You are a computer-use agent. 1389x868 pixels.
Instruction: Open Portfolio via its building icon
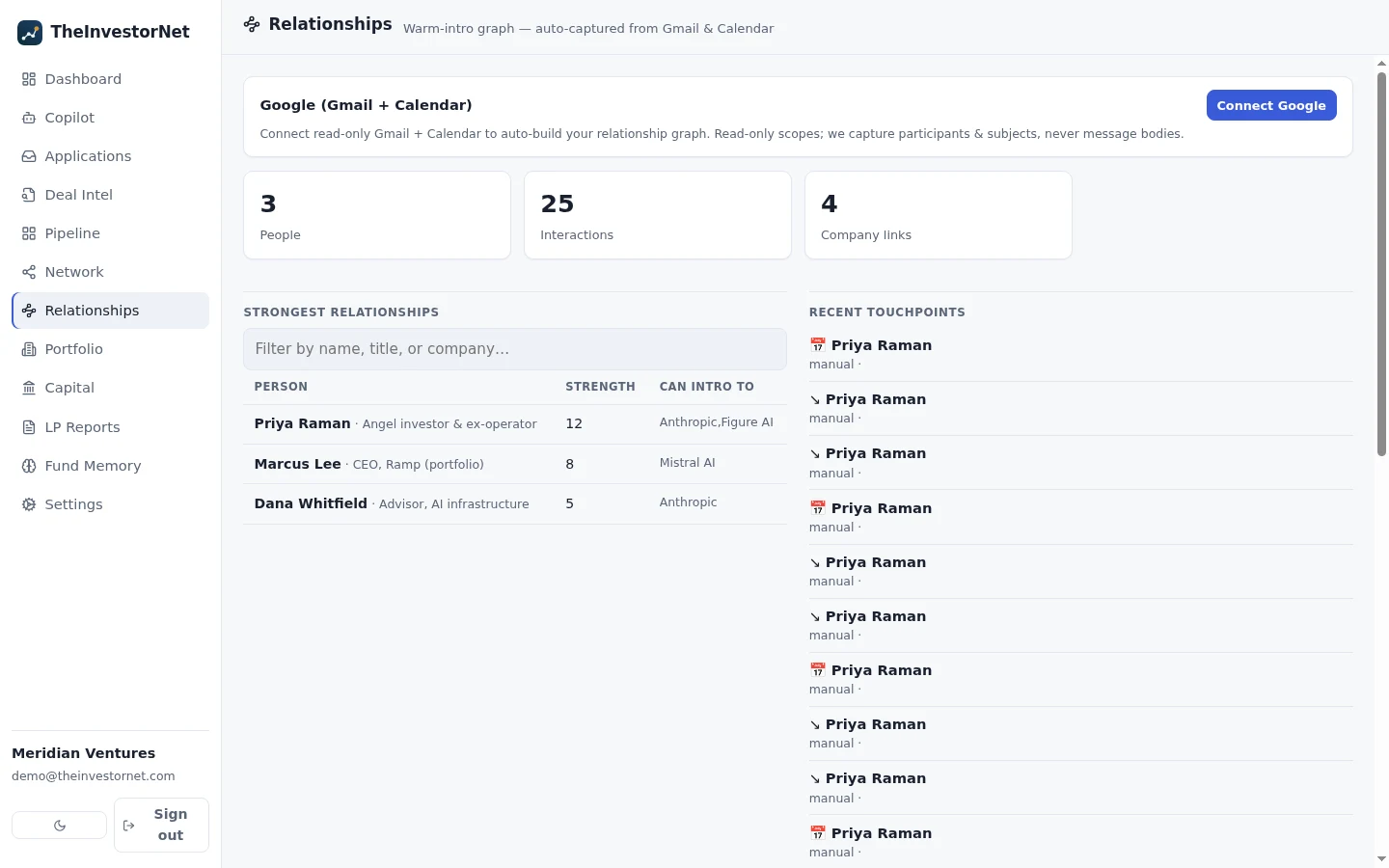point(29,349)
